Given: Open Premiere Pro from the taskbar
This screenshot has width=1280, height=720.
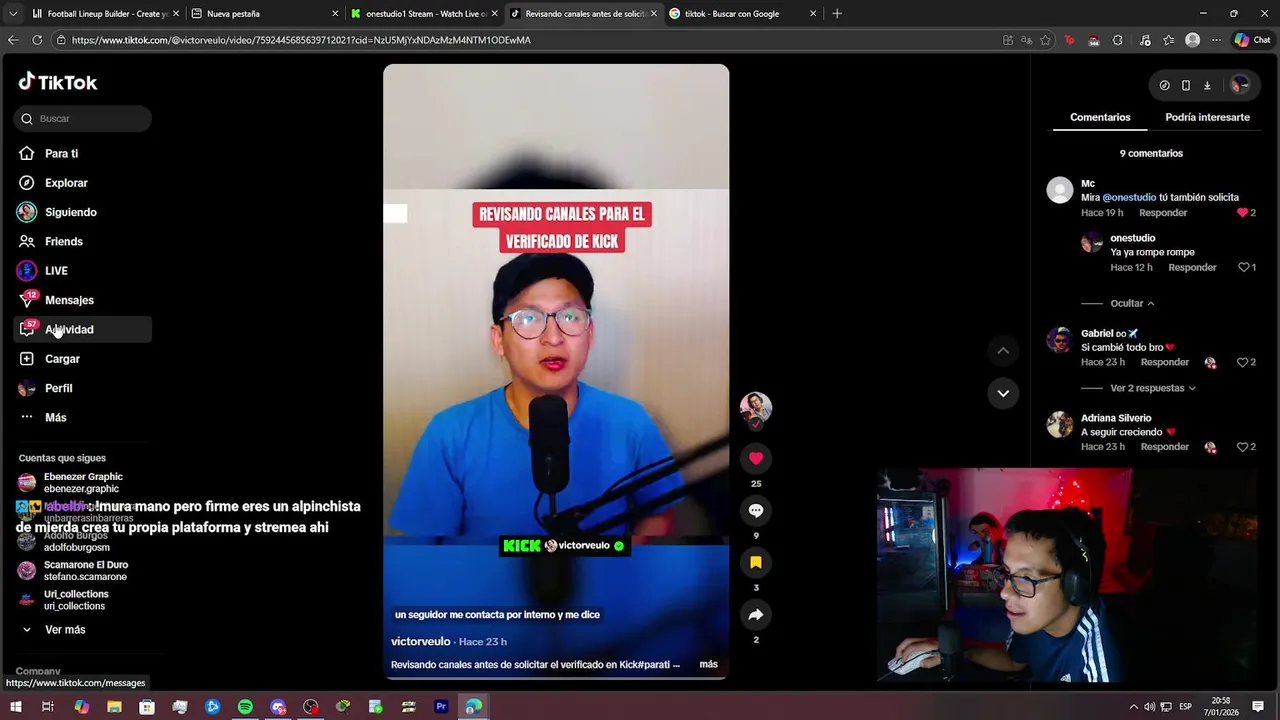Looking at the screenshot, I should (x=441, y=707).
